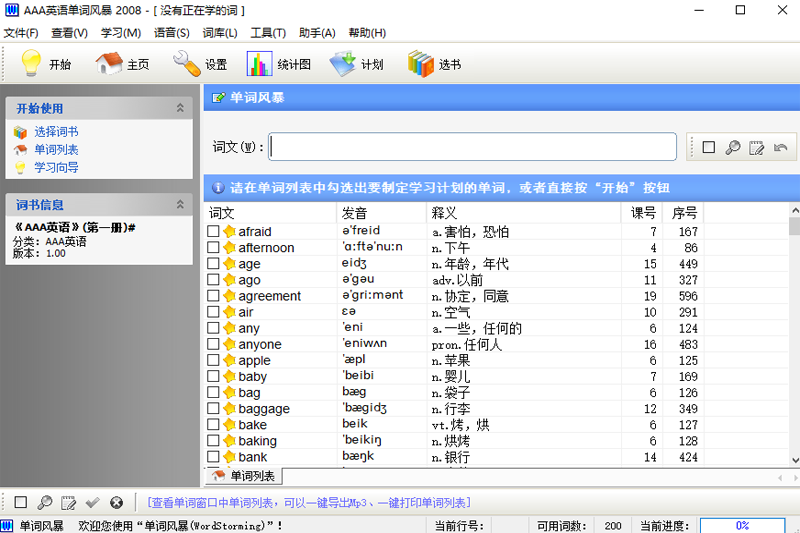Check the box for baby
The height and width of the screenshot is (533, 800).
[x=213, y=376]
